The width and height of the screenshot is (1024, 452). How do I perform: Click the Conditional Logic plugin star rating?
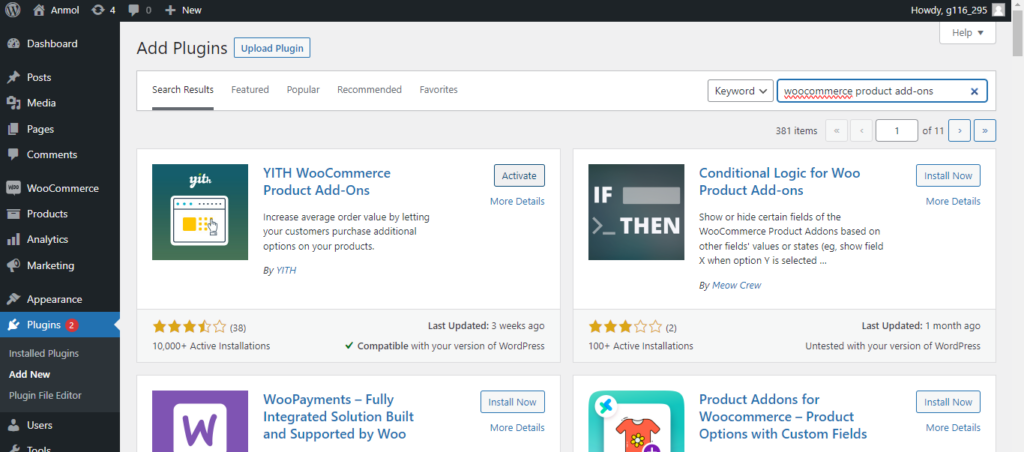click(625, 327)
